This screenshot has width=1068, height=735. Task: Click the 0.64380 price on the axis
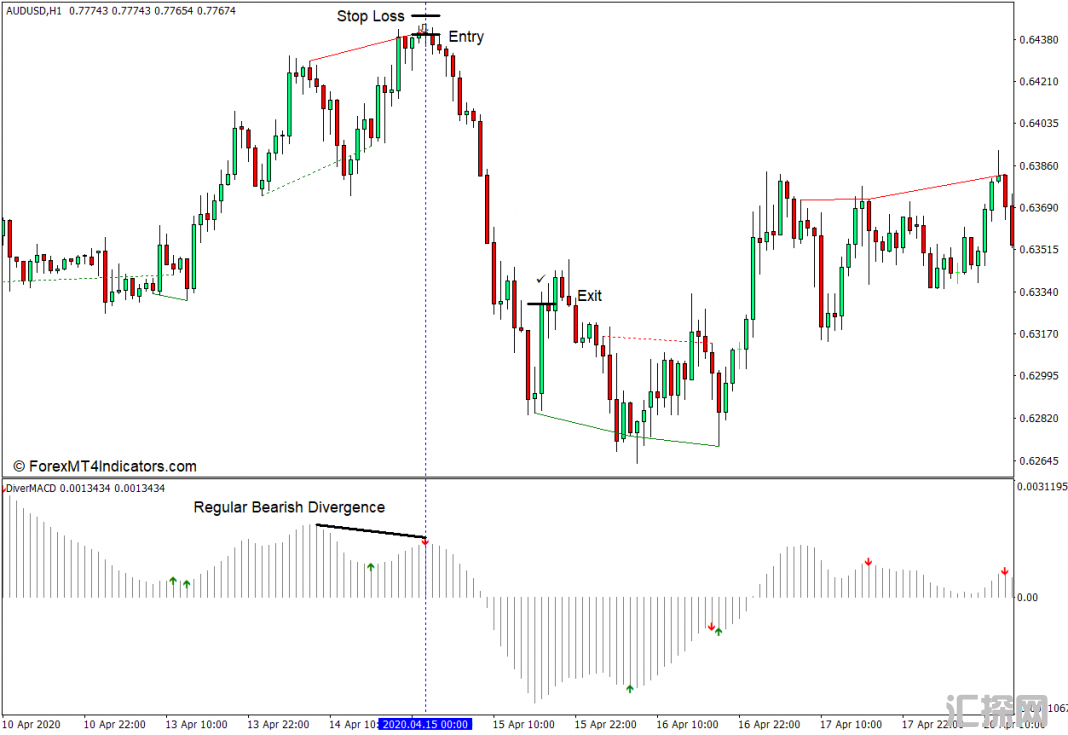pyautogui.click(x=1039, y=40)
